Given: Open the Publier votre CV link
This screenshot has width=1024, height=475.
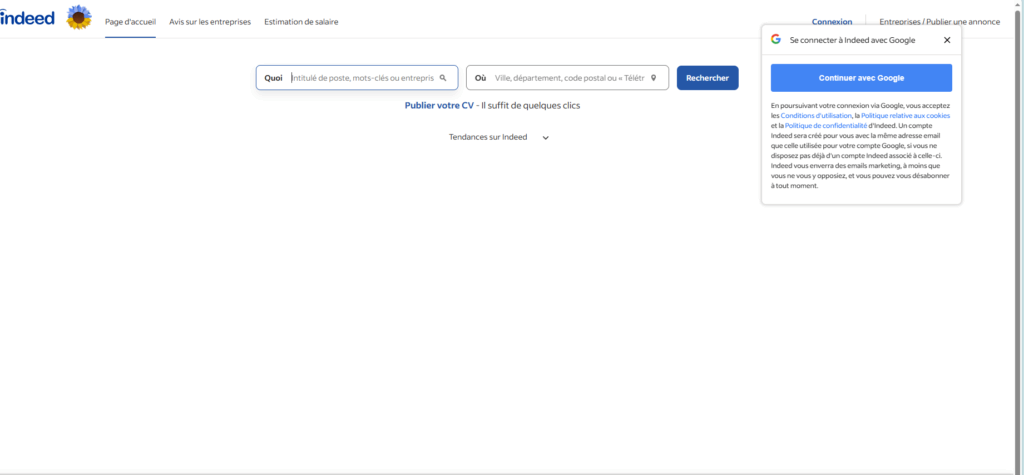Looking at the screenshot, I should (439, 105).
